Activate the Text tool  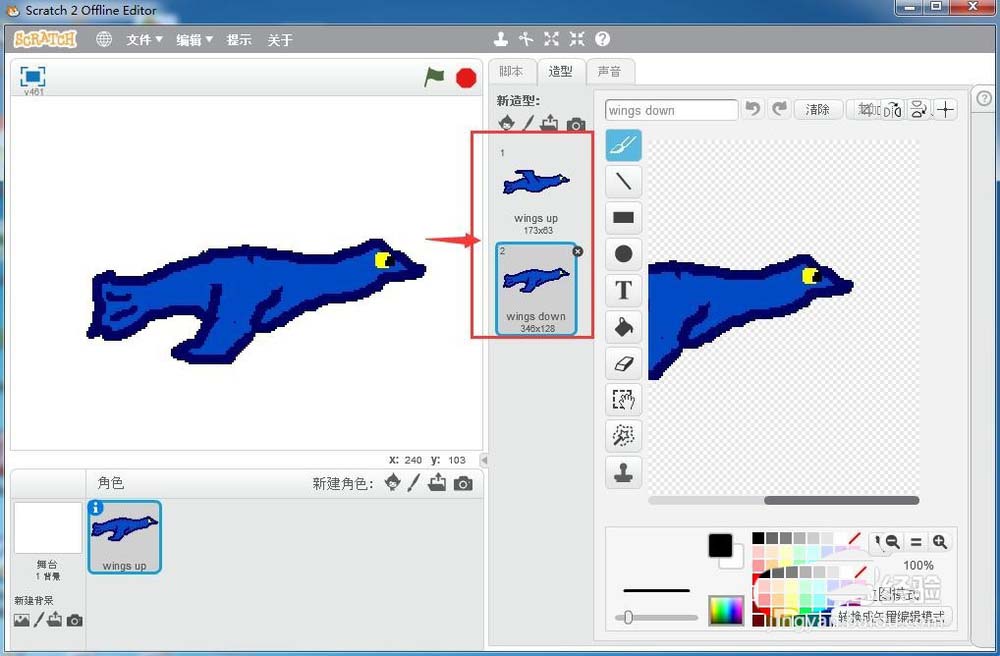tap(623, 290)
